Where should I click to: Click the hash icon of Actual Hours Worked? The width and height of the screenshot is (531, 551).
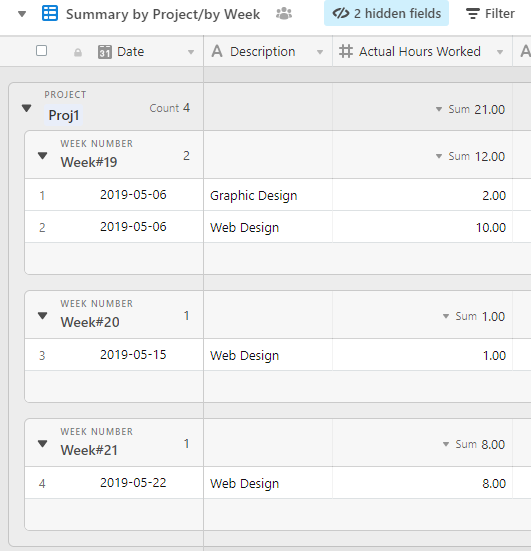point(345,52)
